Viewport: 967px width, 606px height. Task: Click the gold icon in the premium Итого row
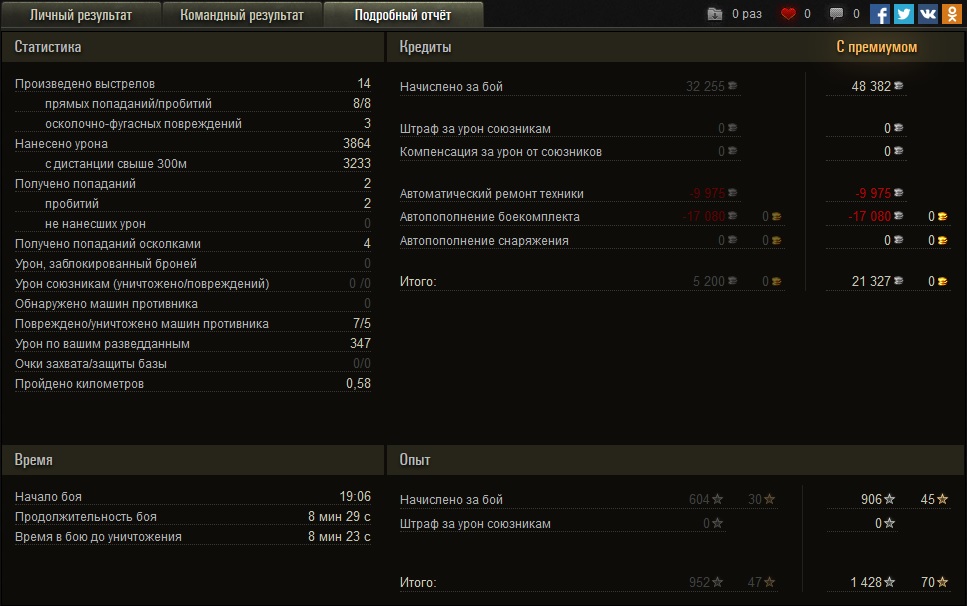click(x=943, y=282)
